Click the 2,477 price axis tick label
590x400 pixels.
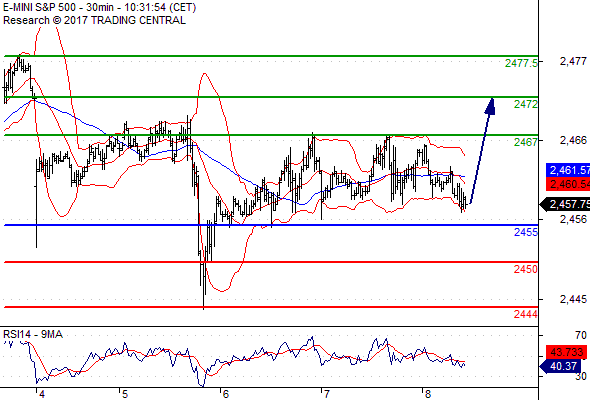[573, 61]
